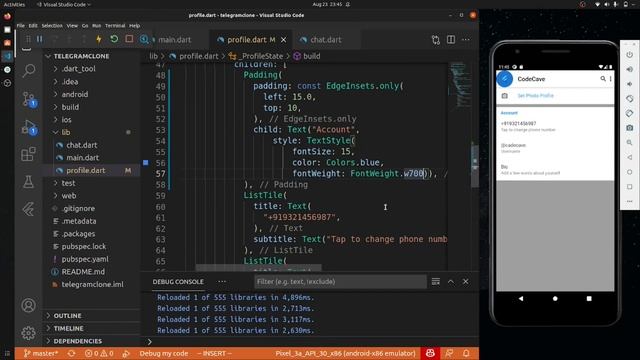Open changes compare icon in editor toolbar
The image size is (640, 360).
pos(436,40)
